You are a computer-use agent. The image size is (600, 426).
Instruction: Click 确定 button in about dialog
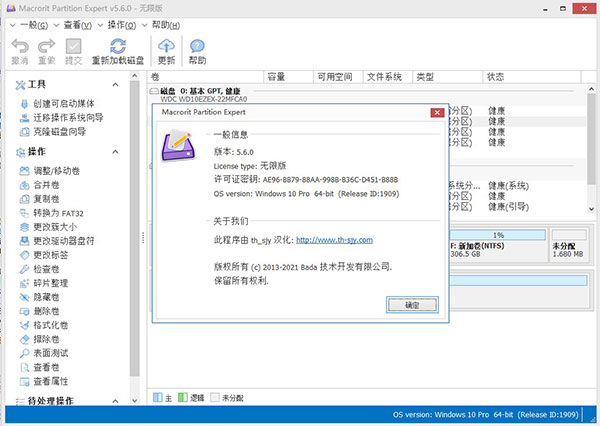(412, 305)
